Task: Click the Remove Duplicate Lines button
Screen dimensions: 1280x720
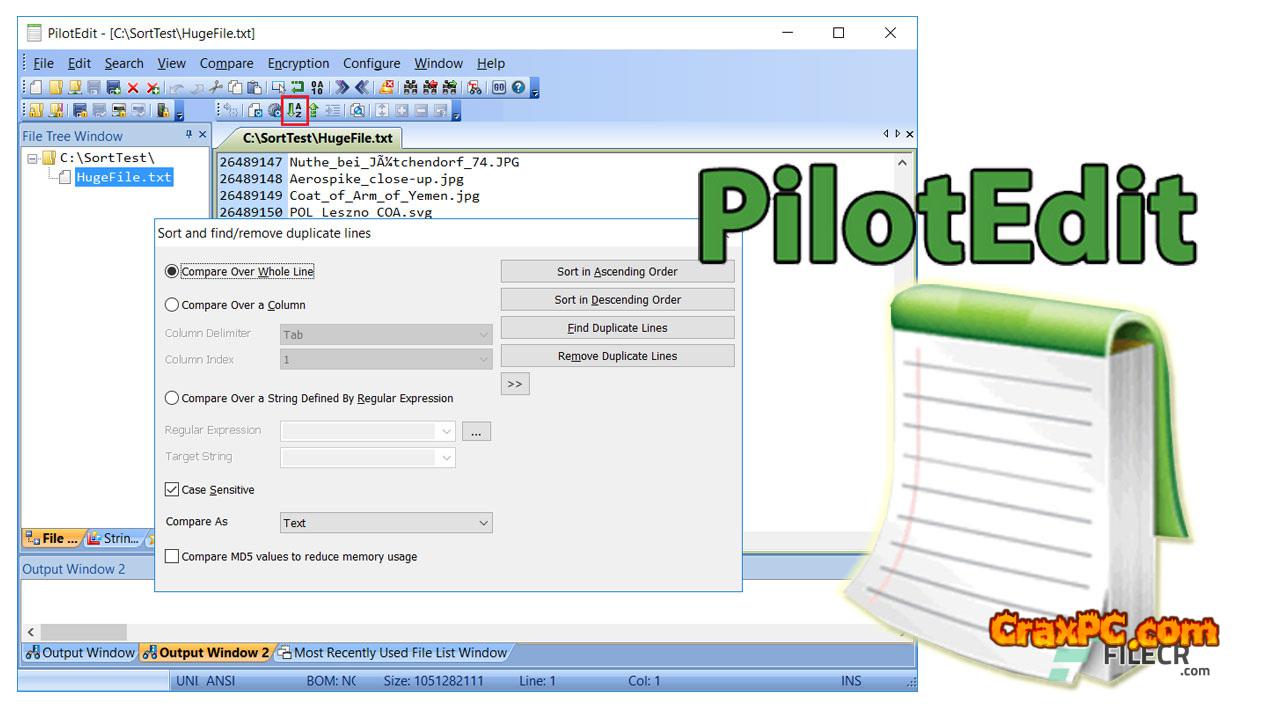Action: click(x=617, y=355)
